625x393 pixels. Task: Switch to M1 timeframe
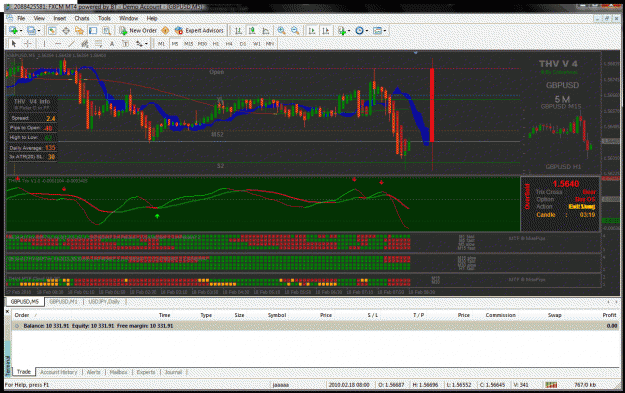[x=161, y=43]
